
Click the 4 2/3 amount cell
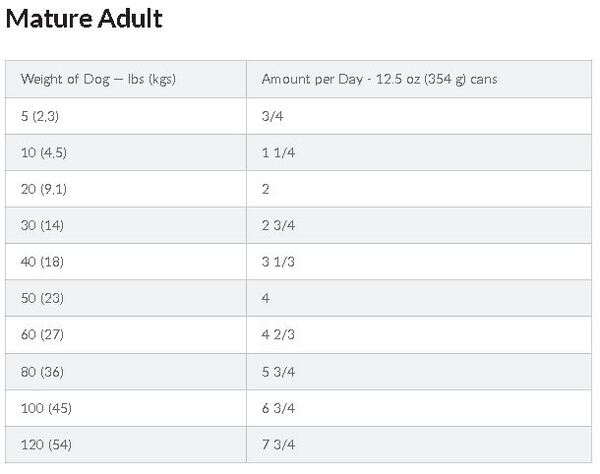[419, 335]
